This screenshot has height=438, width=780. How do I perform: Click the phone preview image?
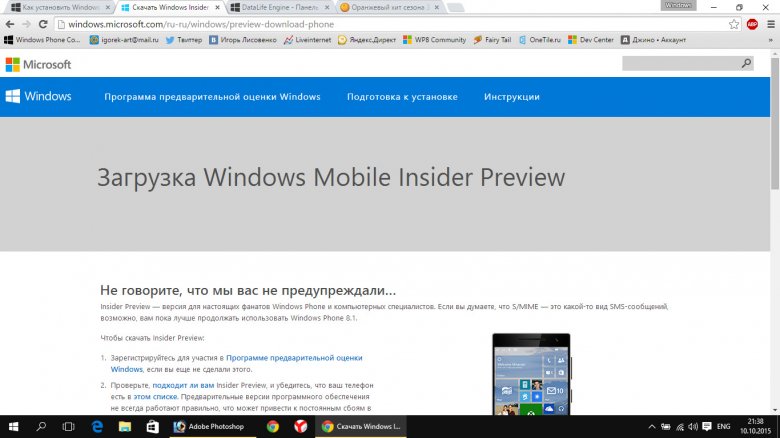click(x=531, y=374)
